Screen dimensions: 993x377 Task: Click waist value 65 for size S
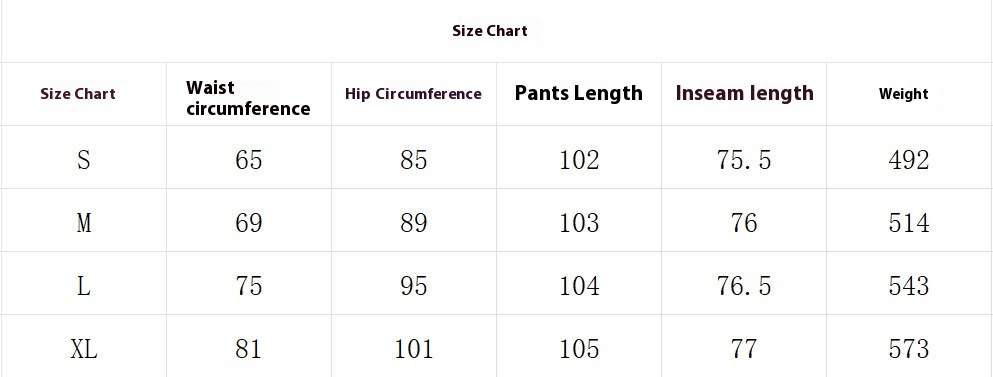(x=248, y=160)
